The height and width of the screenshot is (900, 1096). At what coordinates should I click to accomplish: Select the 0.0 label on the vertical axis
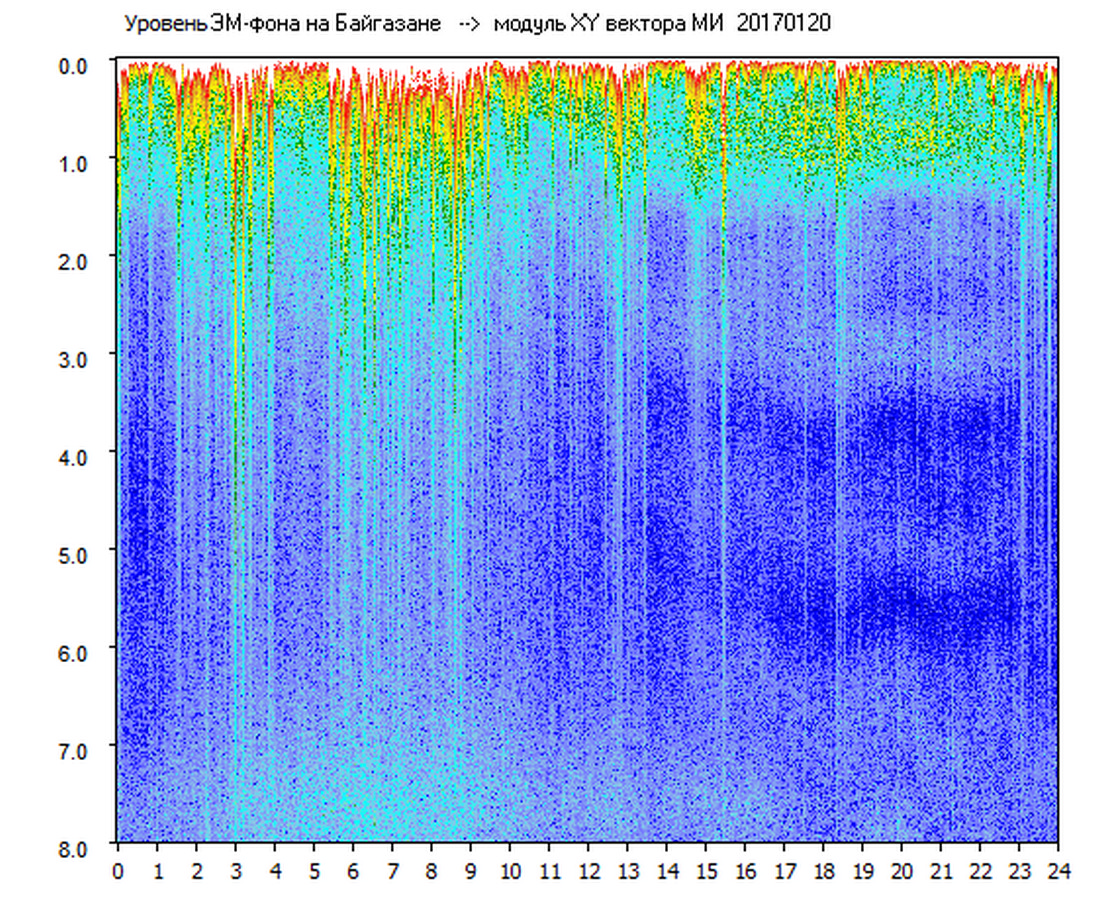pyautogui.click(x=76, y=65)
